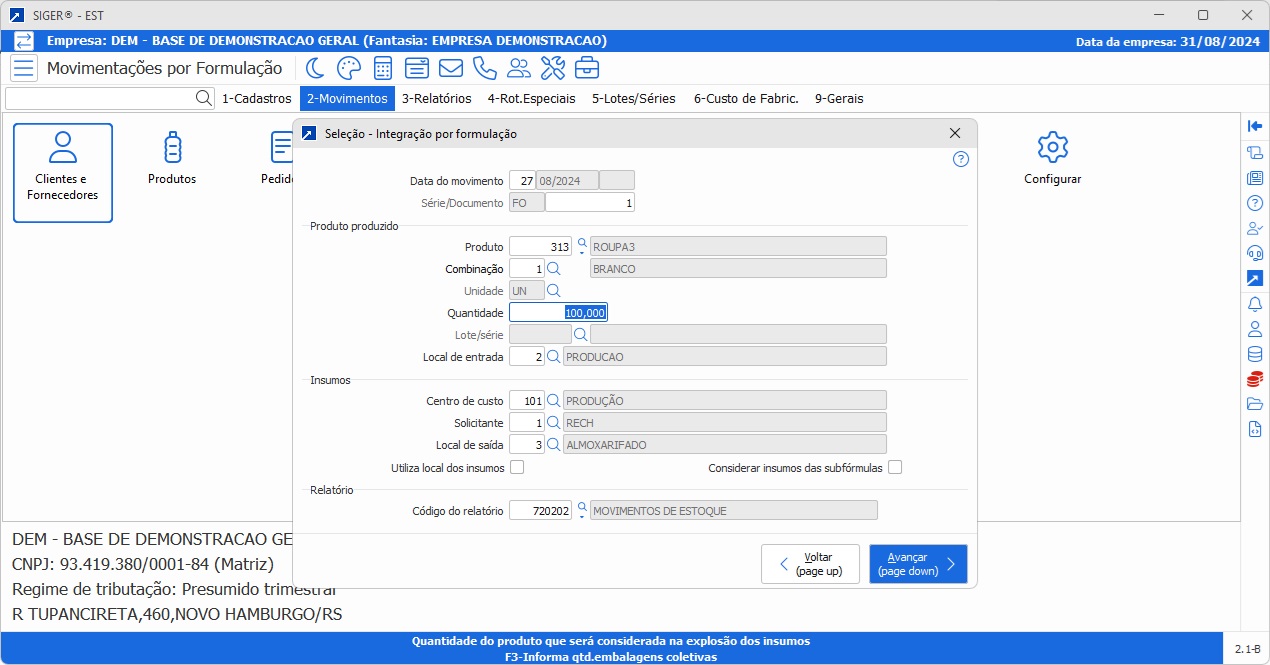The height and width of the screenshot is (665, 1270).
Task: Open lookup search for Local de saída
Action: (x=553, y=444)
